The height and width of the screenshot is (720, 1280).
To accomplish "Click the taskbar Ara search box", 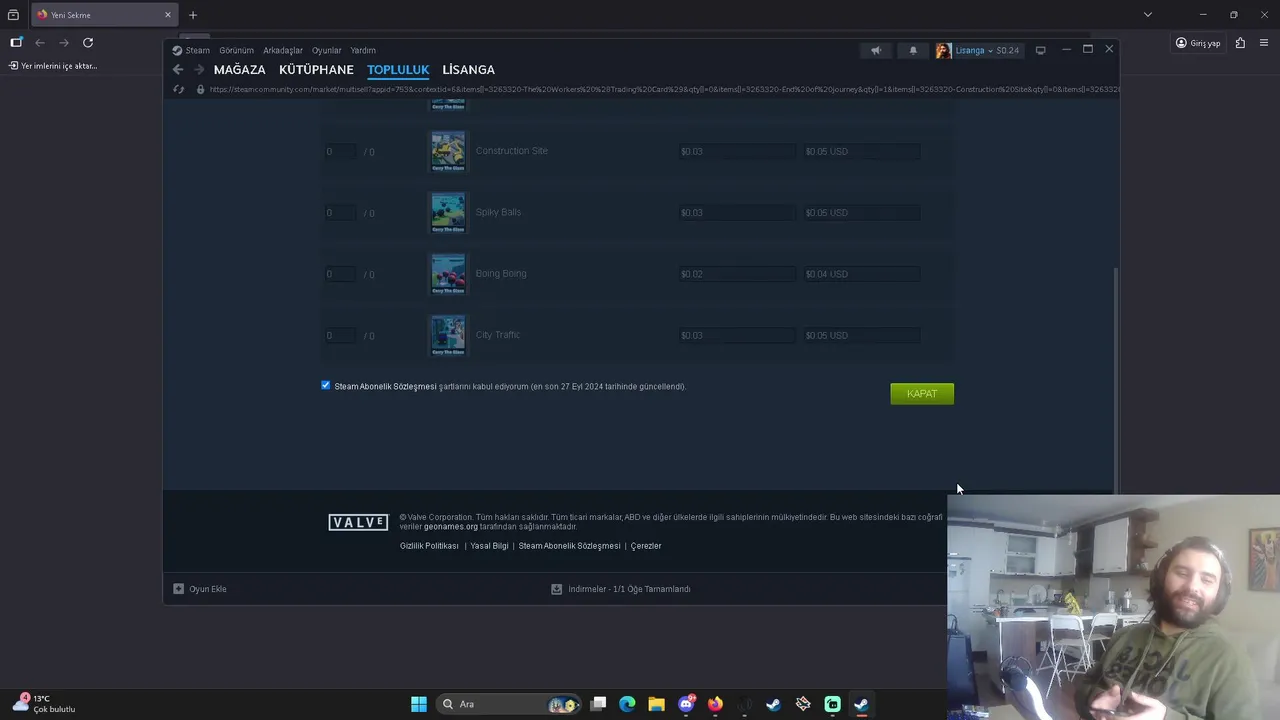I will point(508,704).
